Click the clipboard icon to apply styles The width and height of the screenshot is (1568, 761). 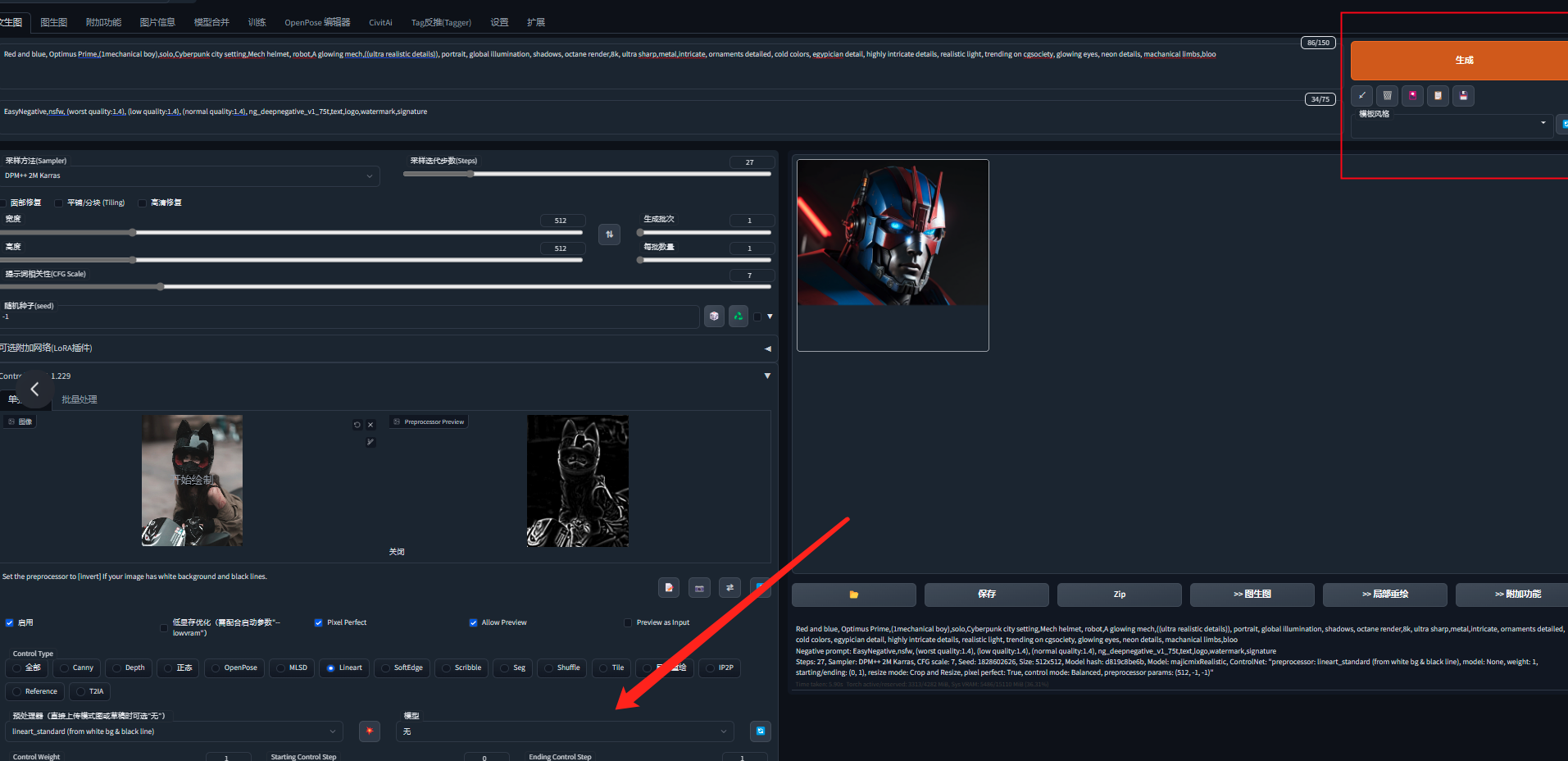[x=1438, y=96]
